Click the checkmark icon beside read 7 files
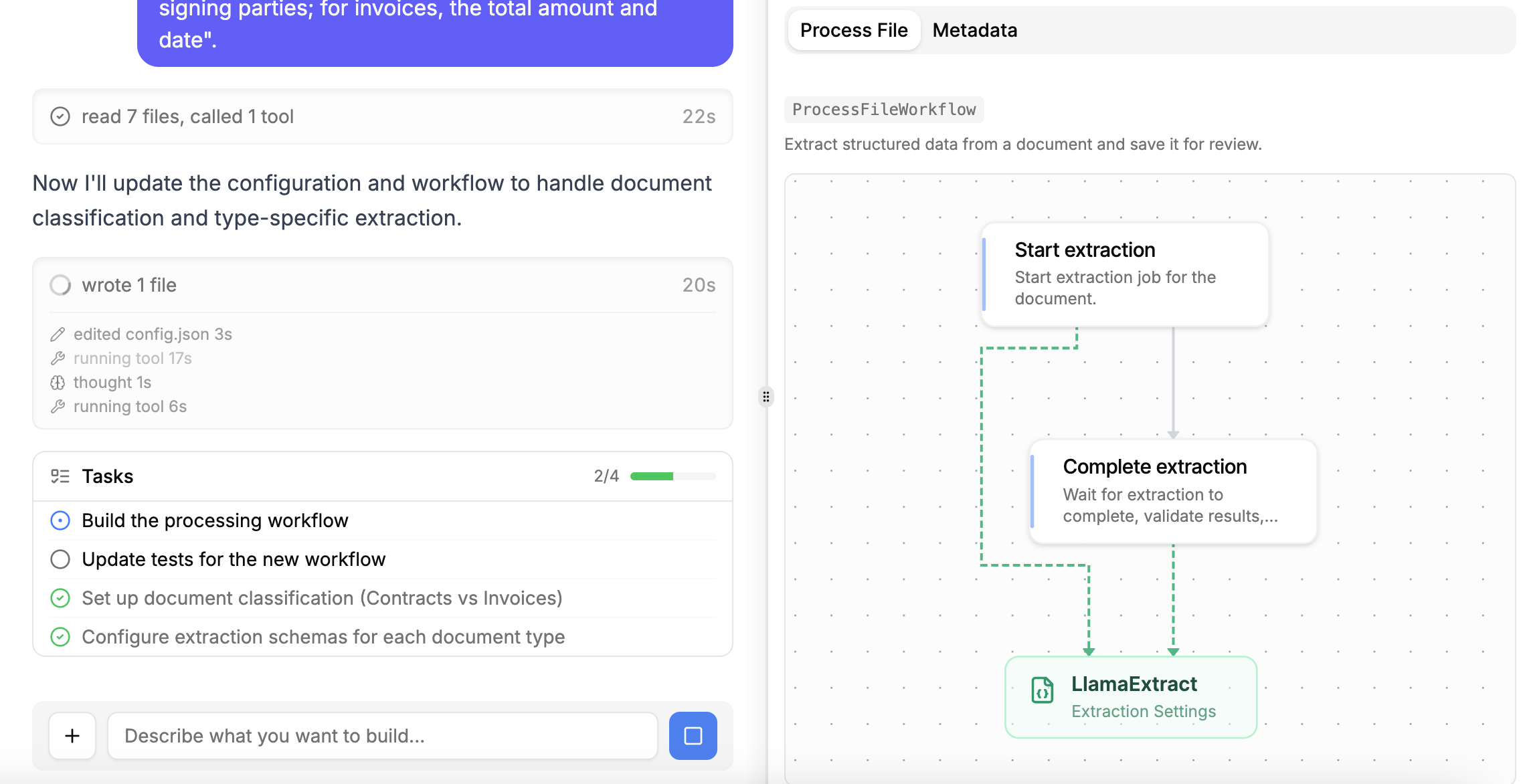1527x784 pixels. (x=60, y=116)
